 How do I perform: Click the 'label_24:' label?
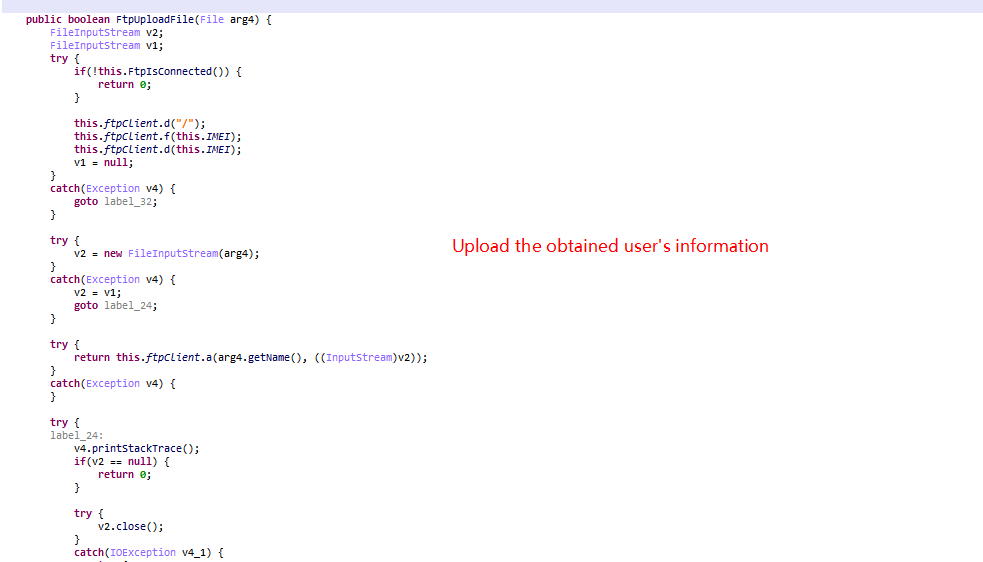click(76, 435)
